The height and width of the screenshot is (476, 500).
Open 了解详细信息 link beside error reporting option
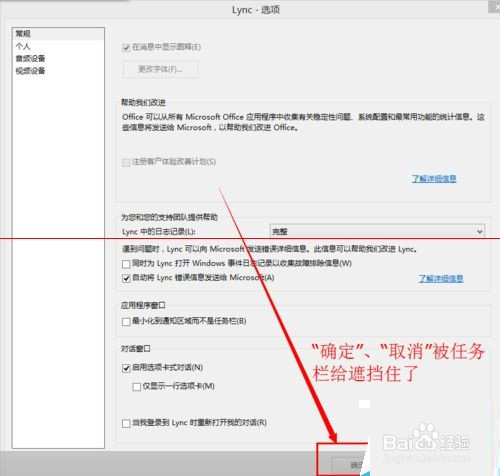coord(441,278)
